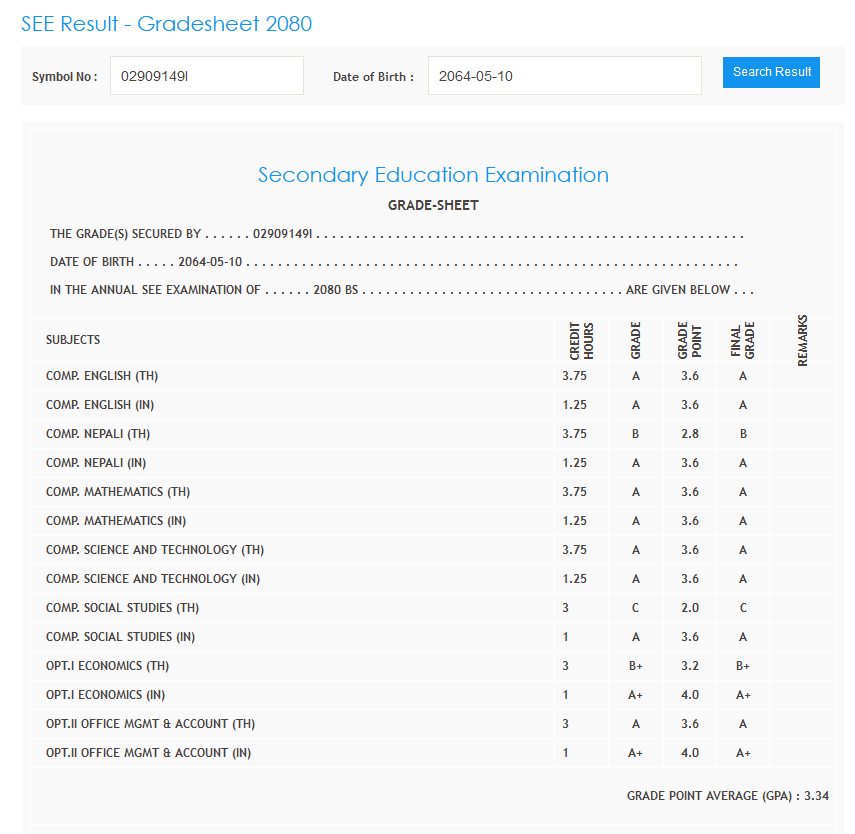Click the Grade Point Average 3.34 text
The image size is (855, 834).
[x=727, y=796]
